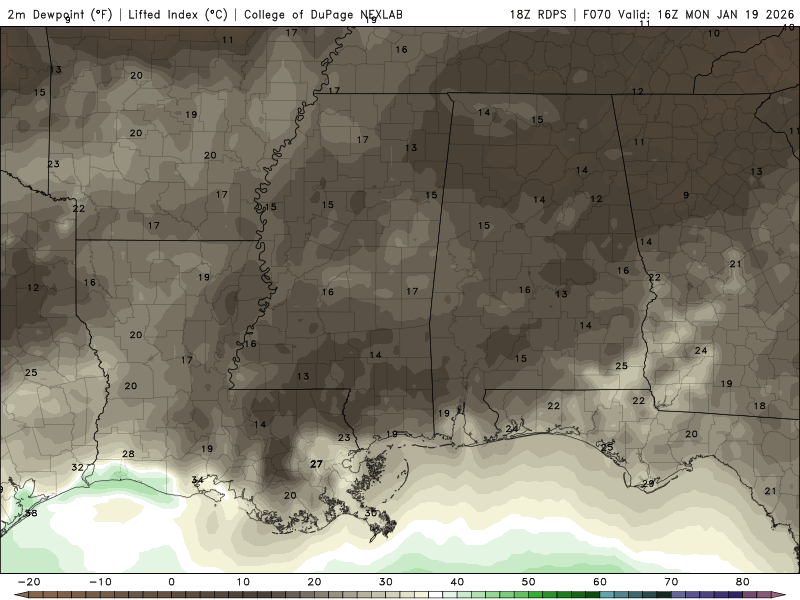Click the single-digit '9' dewpoint value in Georgia
The height and width of the screenshot is (600, 800).
(686, 195)
